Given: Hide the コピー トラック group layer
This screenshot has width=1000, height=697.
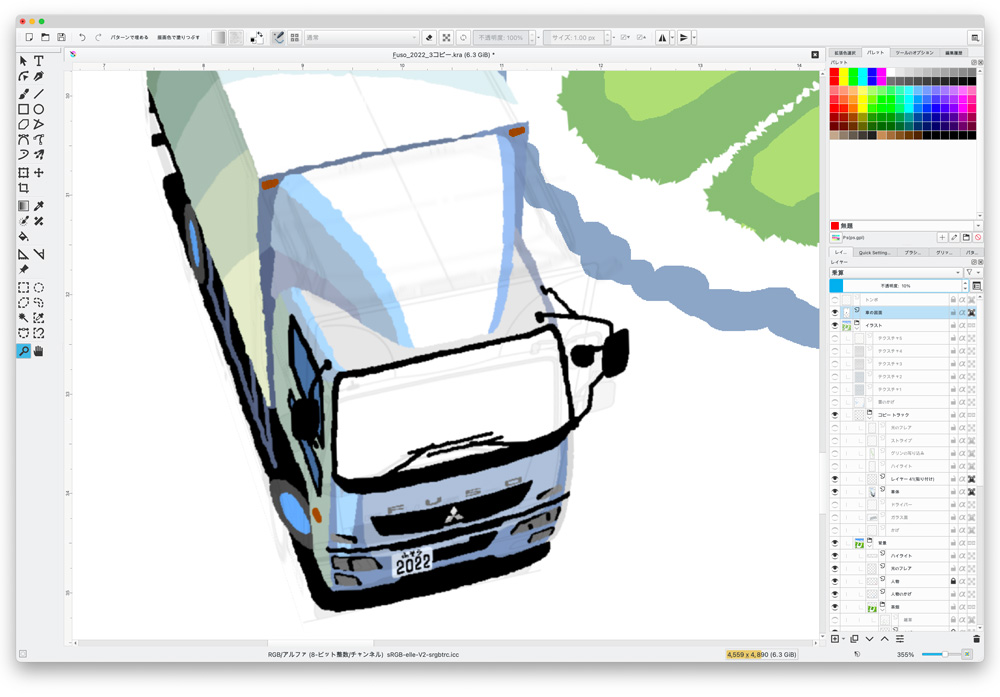Looking at the screenshot, I should coord(835,415).
